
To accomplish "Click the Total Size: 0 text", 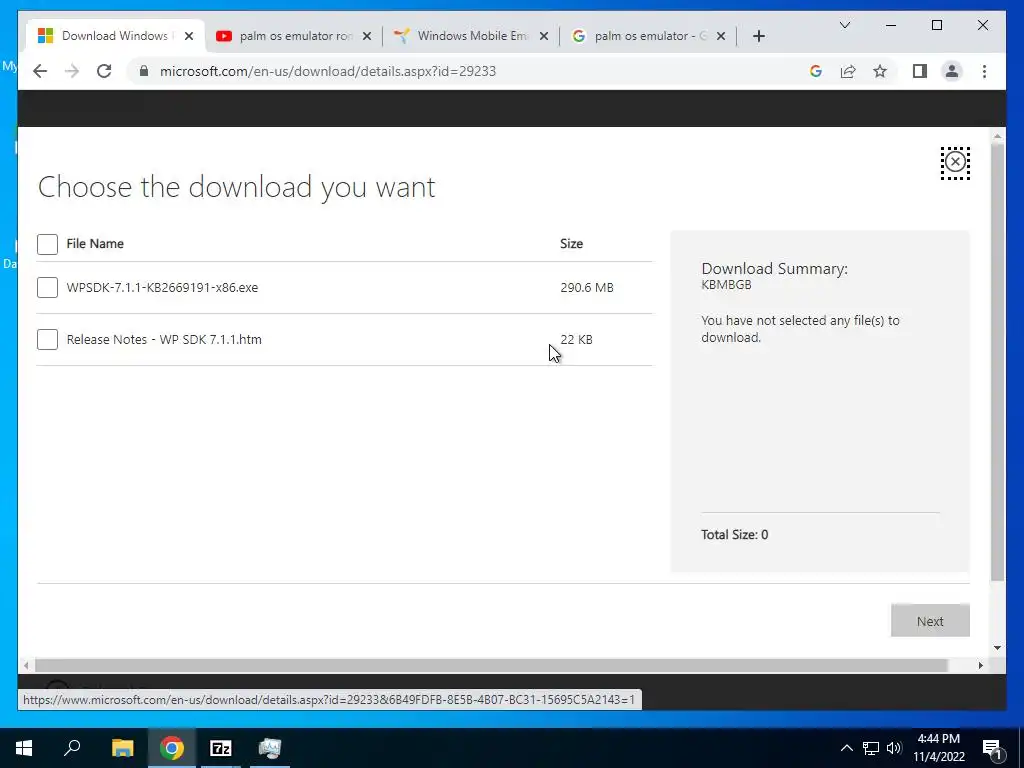I will pos(734,535).
